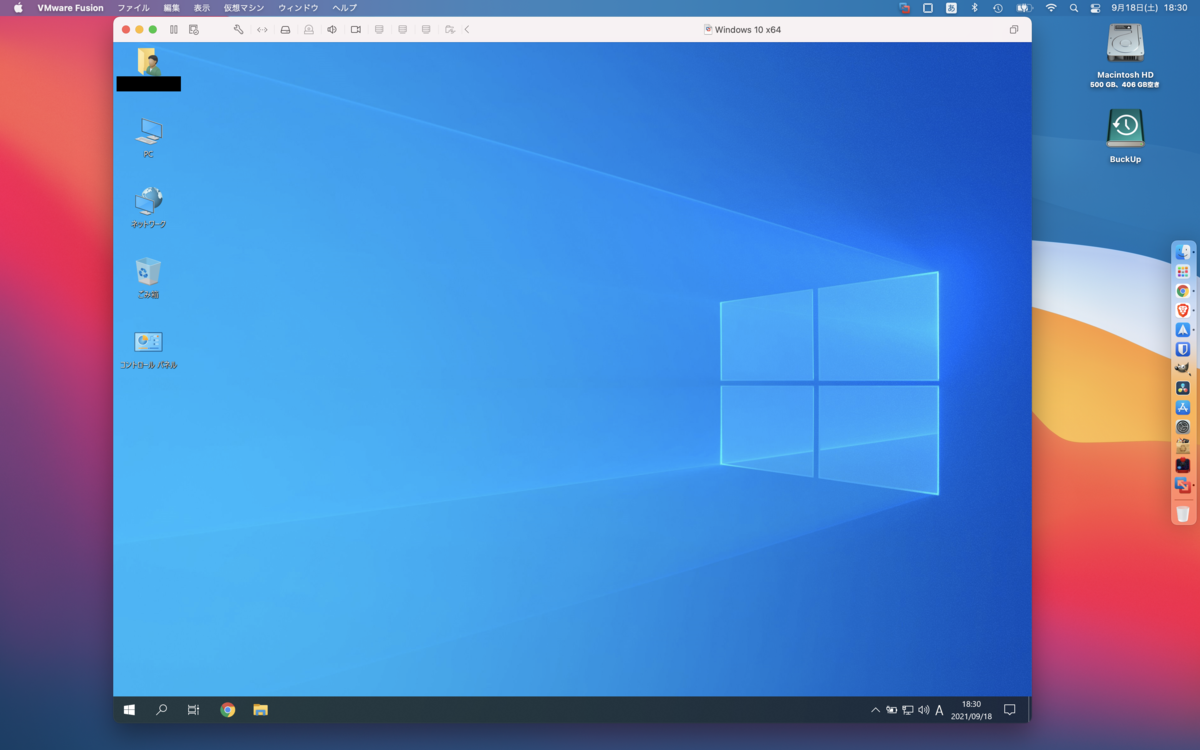
Task: Click the IME 'A' input indicator
Action: click(x=939, y=710)
